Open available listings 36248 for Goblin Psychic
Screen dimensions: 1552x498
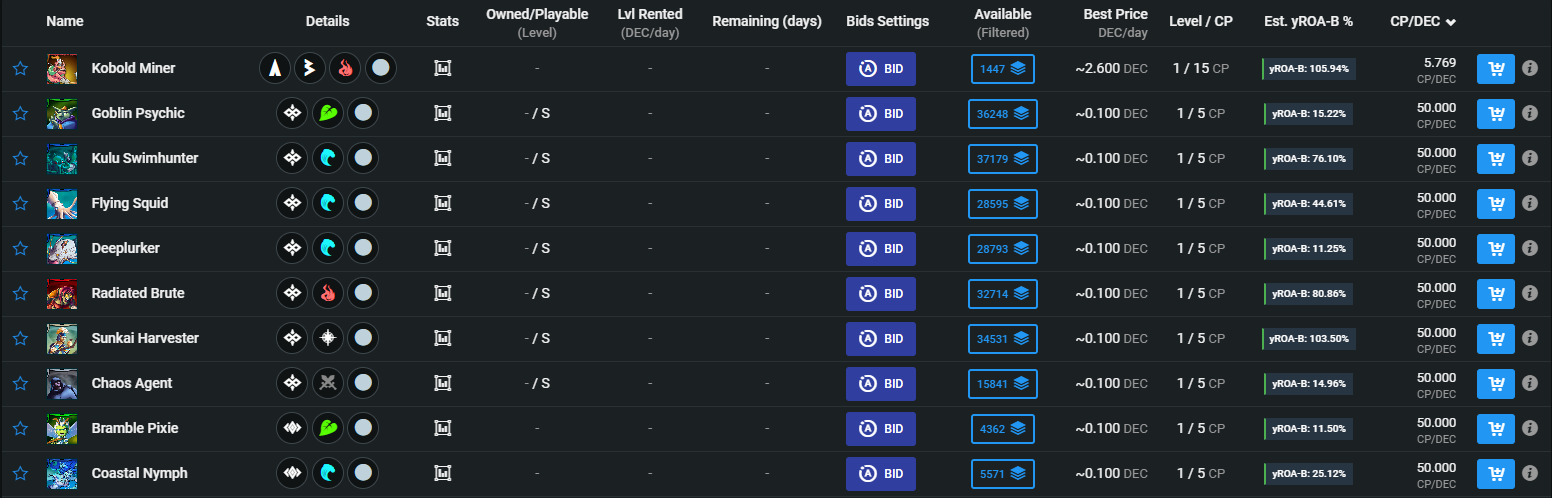pos(1002,114)
